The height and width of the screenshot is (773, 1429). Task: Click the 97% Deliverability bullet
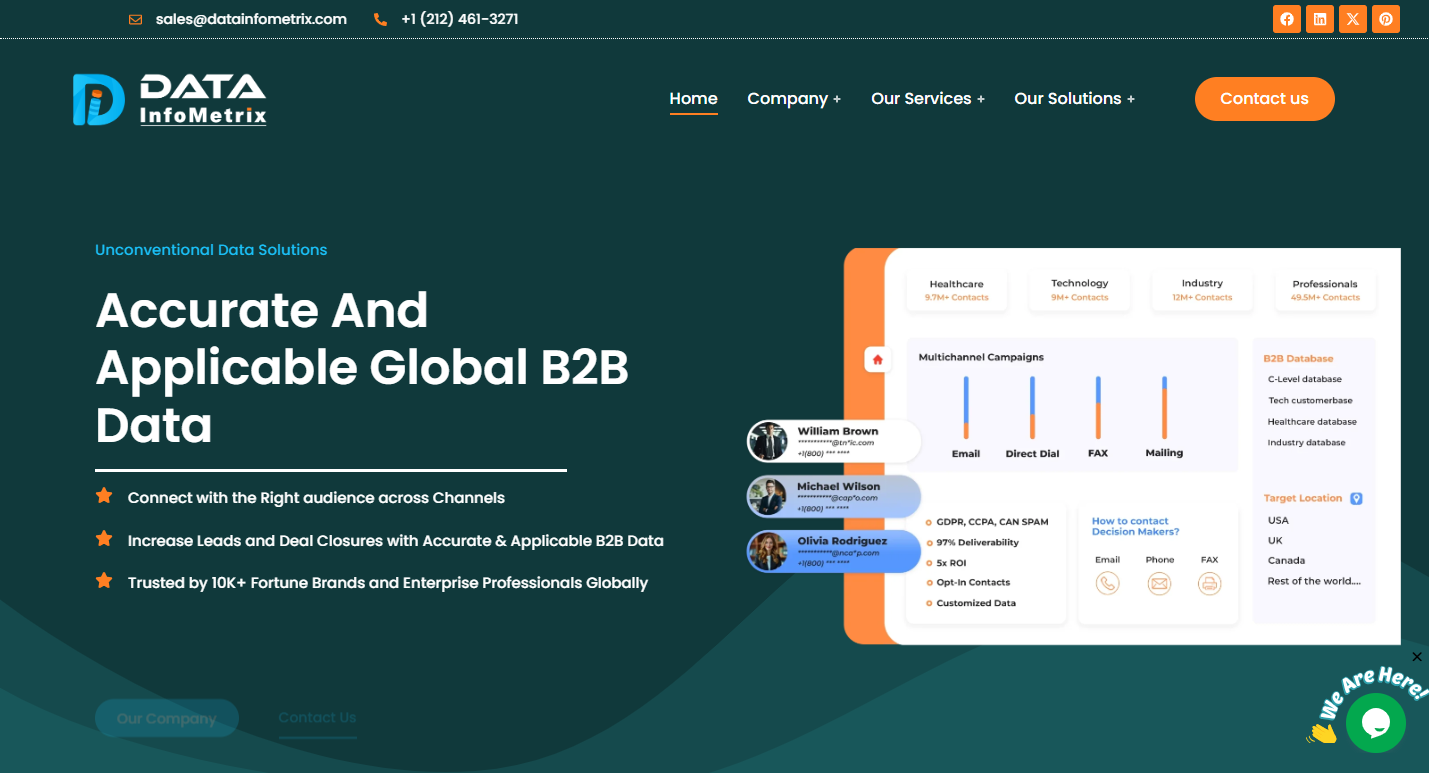tap(972, 542)
